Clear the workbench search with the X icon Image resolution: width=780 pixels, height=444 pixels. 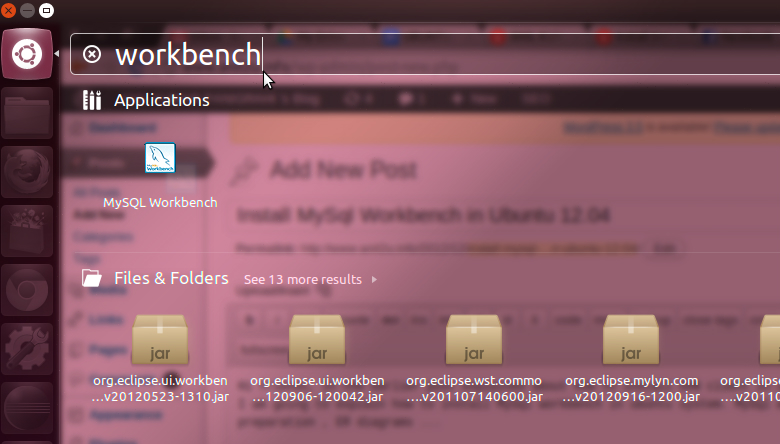(x=92, y=54)
